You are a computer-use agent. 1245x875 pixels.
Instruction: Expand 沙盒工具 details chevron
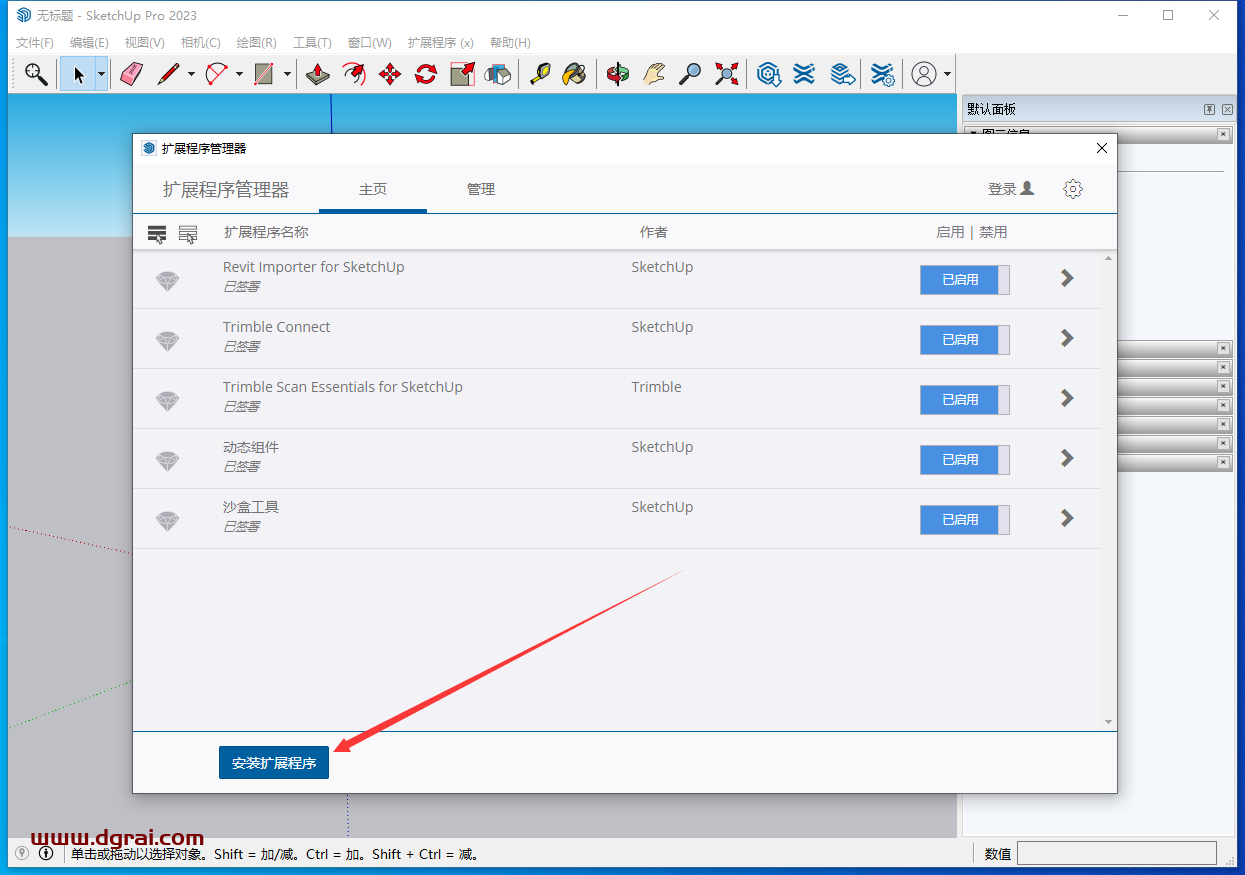(1067, 518)
